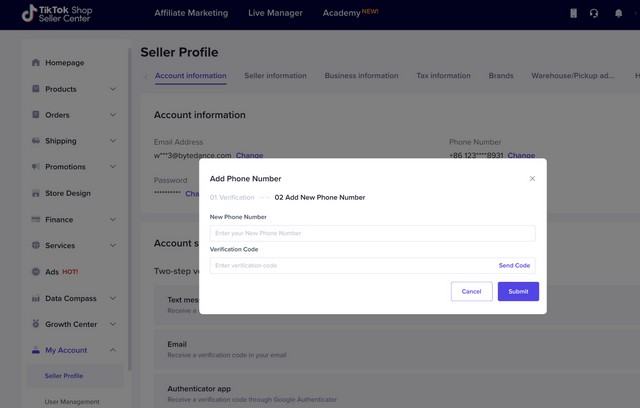This screenshot has height=408, width=640.
Task: Open Live Manager in top navigation
Action: (275, 13)
